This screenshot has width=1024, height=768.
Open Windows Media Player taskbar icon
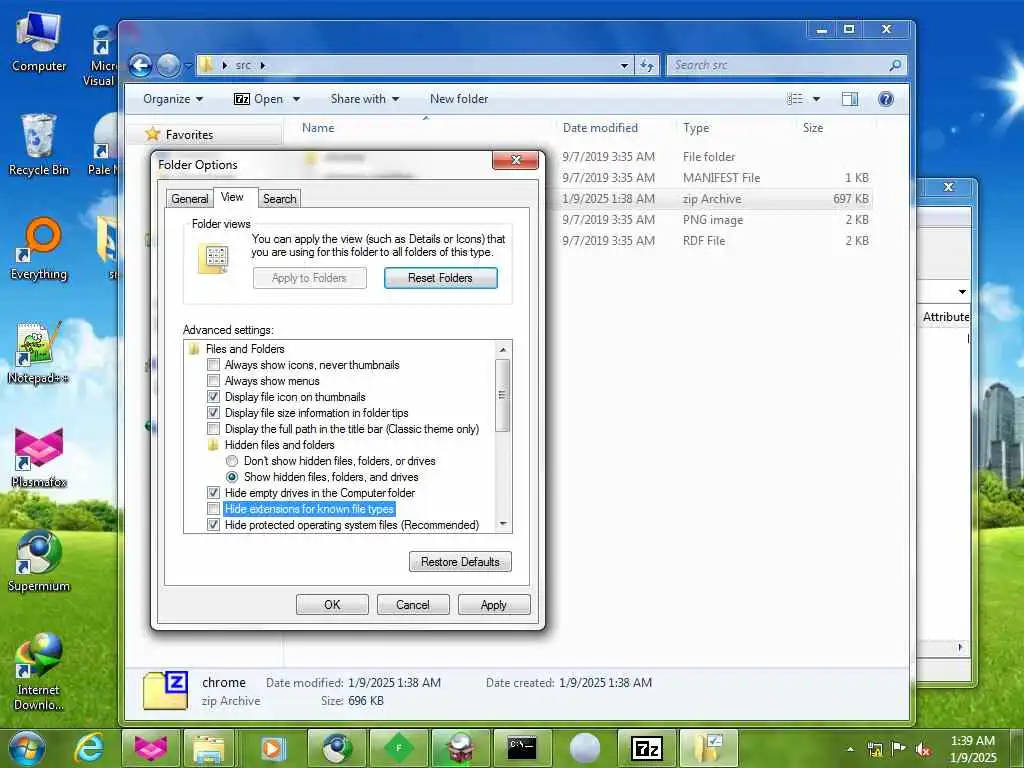[272, 748]
